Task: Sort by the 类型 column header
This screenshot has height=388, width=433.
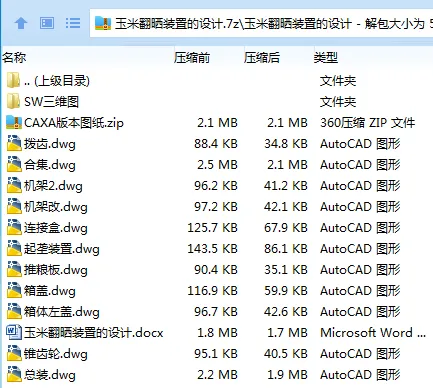Action: pyautogui.click(x=326, y=58)
